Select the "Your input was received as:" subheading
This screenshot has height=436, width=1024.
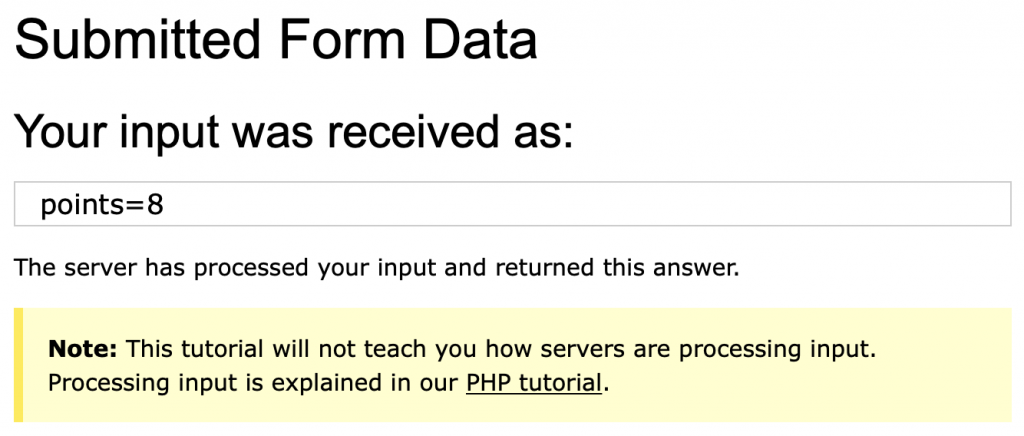click(295, 132)
